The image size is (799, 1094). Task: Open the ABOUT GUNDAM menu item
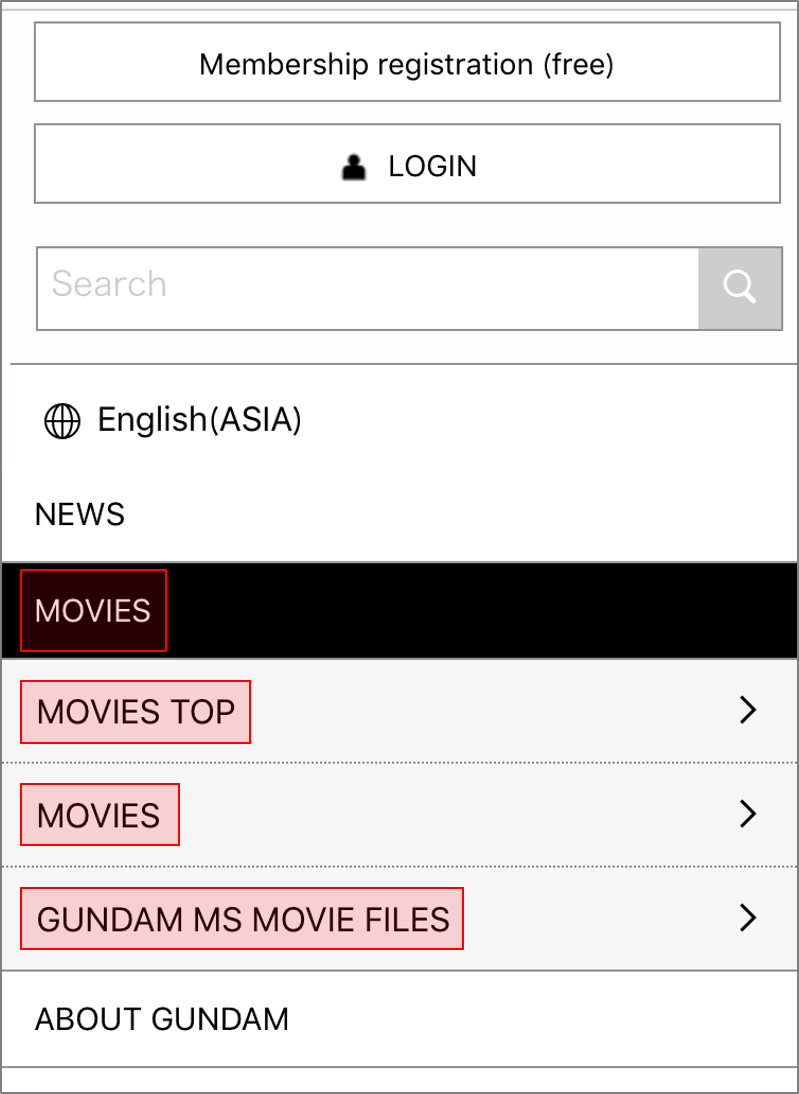click(162, 1019)
